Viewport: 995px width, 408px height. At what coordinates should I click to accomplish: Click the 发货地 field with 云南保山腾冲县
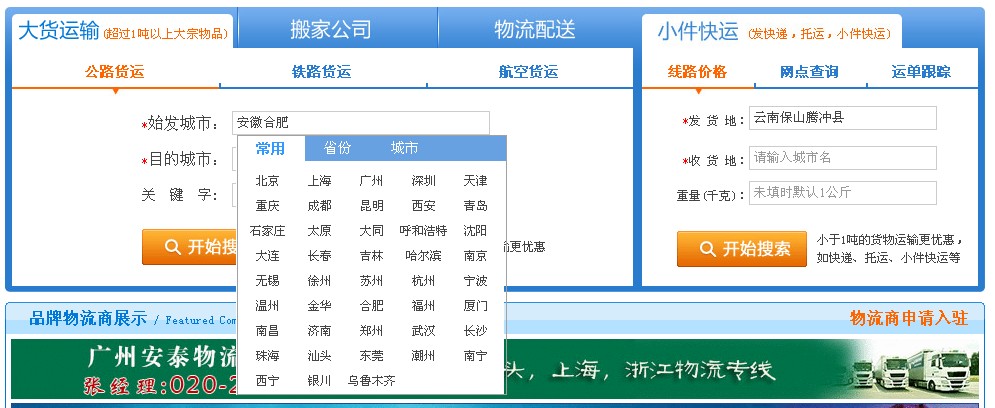[842, 118]
